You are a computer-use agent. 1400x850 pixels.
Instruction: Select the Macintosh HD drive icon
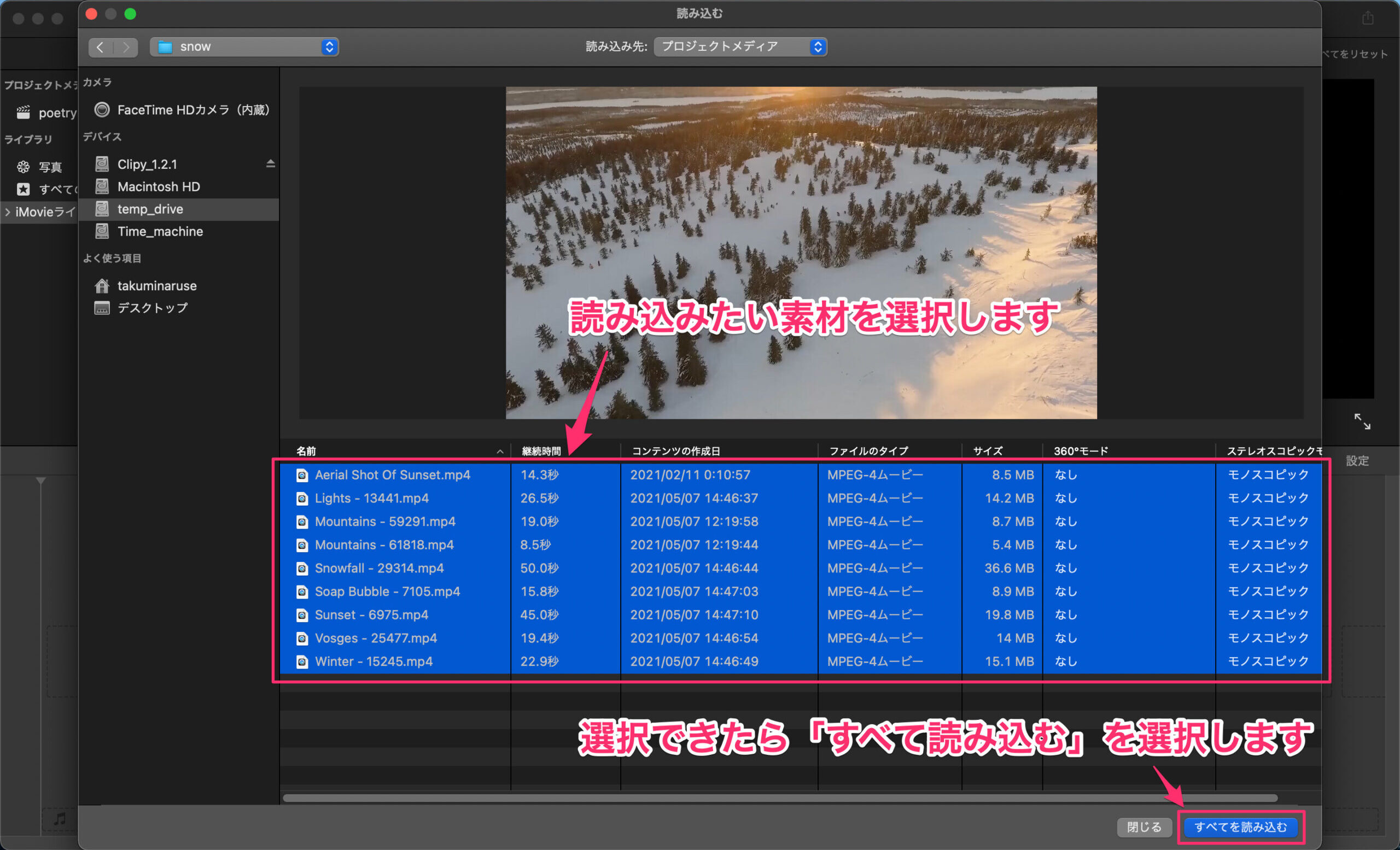[102, 186]
